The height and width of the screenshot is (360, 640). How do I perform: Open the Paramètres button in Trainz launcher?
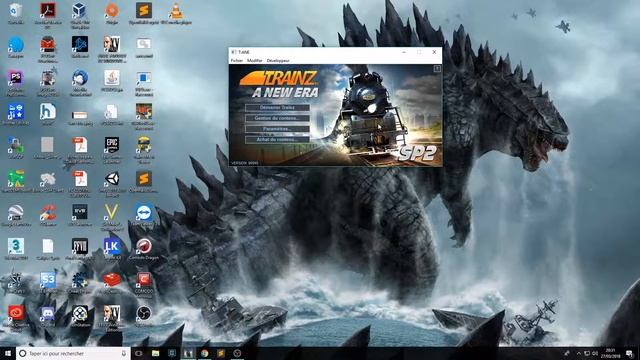(277, 129)
